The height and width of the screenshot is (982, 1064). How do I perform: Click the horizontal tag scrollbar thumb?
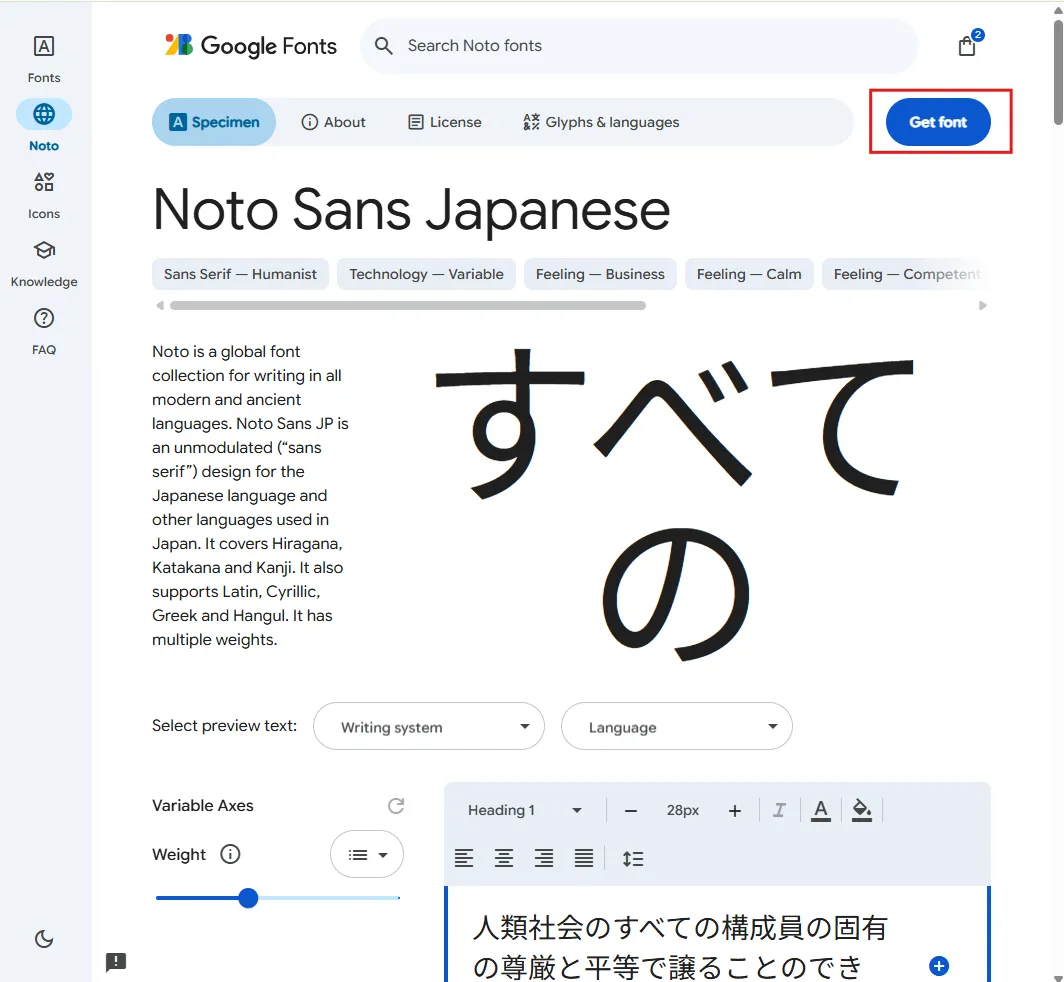coord(408,305)
